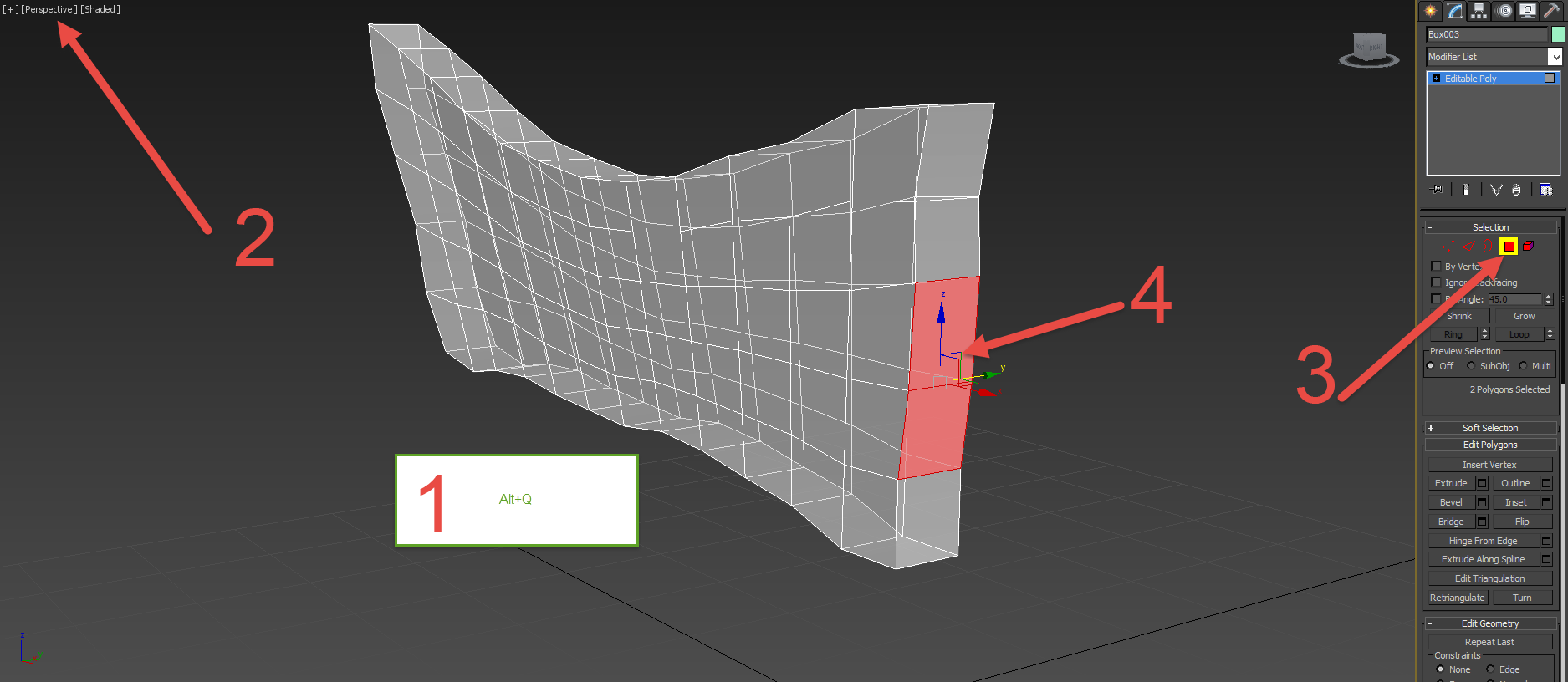Switch to the Modify panel tab

tap(1455, 11)
